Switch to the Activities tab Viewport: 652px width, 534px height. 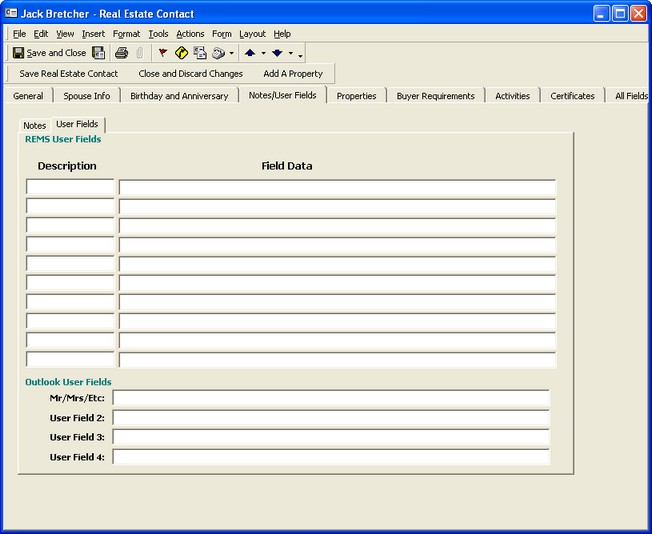pos(512,96)
